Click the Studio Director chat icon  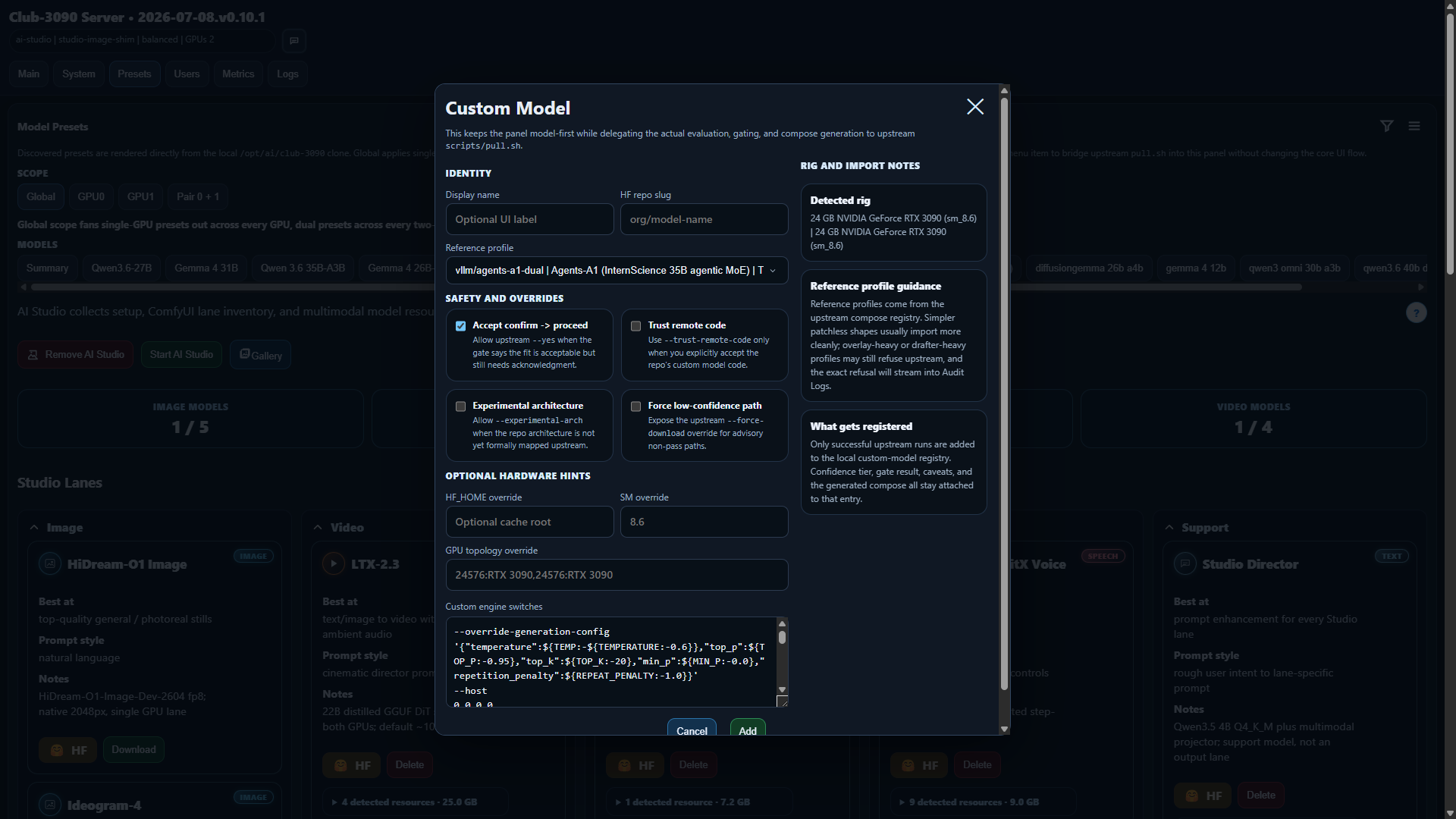(1185, 563)
